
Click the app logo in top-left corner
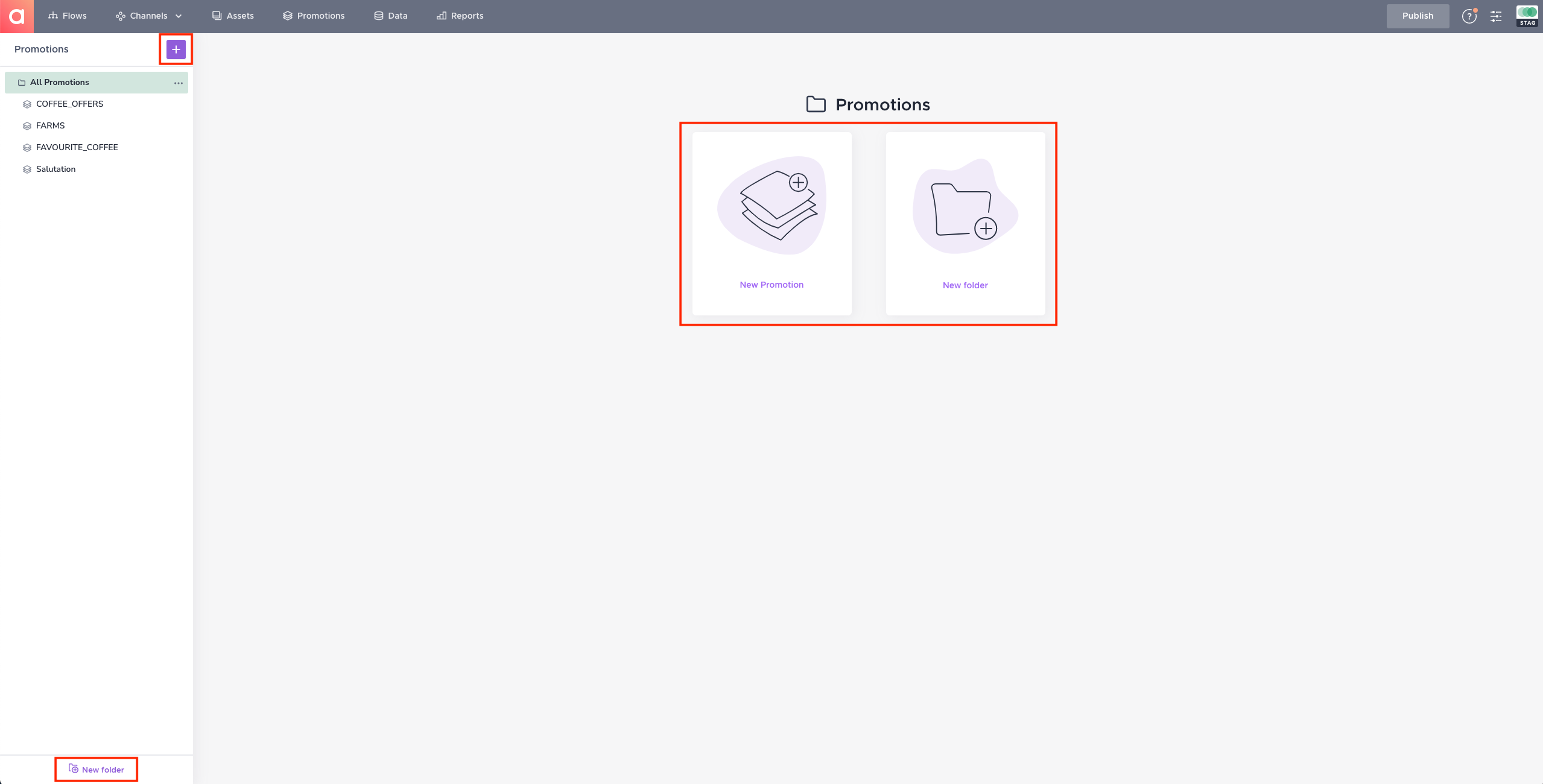pos(17,16)
